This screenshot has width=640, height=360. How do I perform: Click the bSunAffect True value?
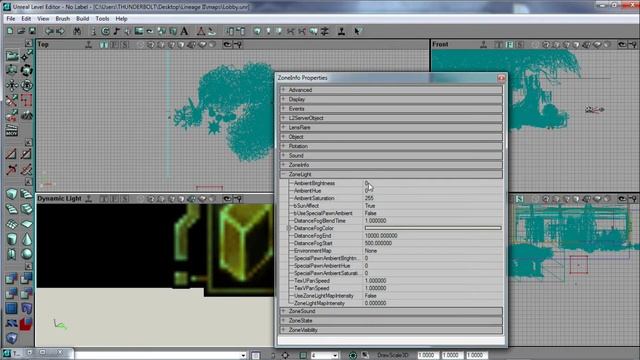tap(370, 206)
